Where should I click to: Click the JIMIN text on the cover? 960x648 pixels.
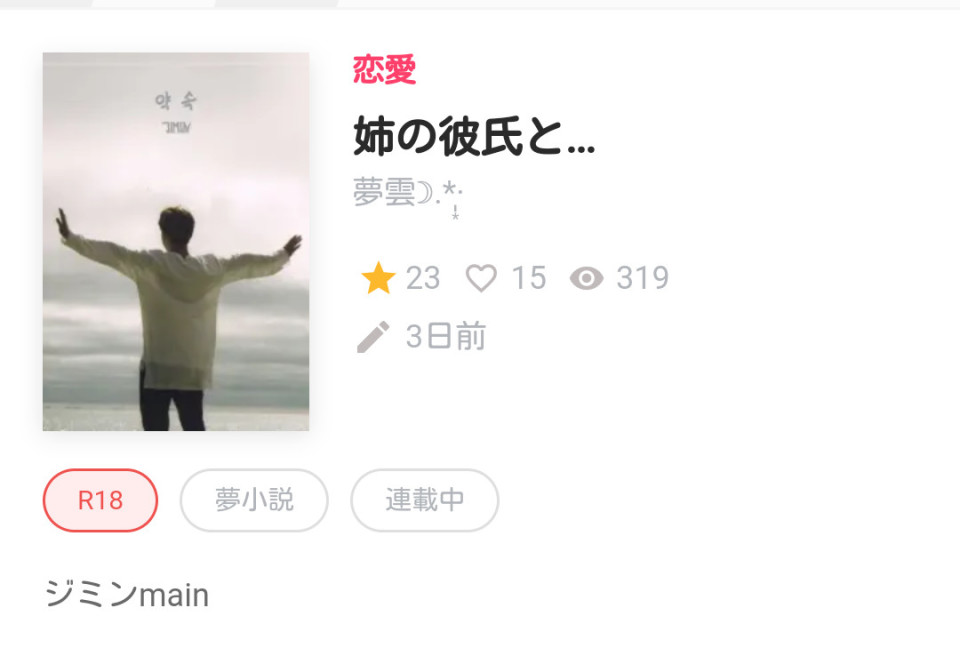(x=176, y=127)
